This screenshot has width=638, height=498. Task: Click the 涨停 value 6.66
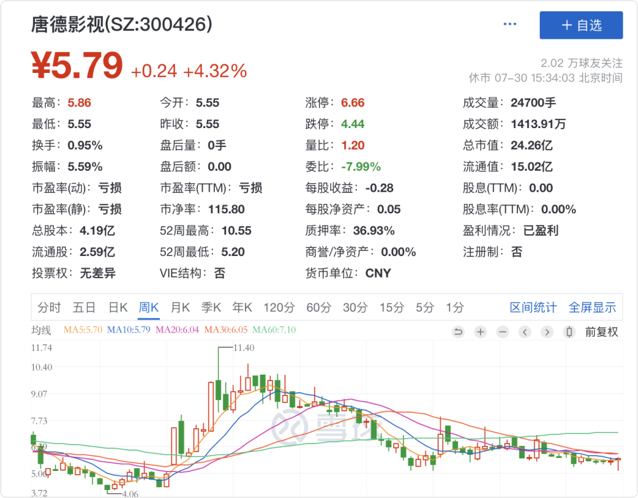point(353,103)
